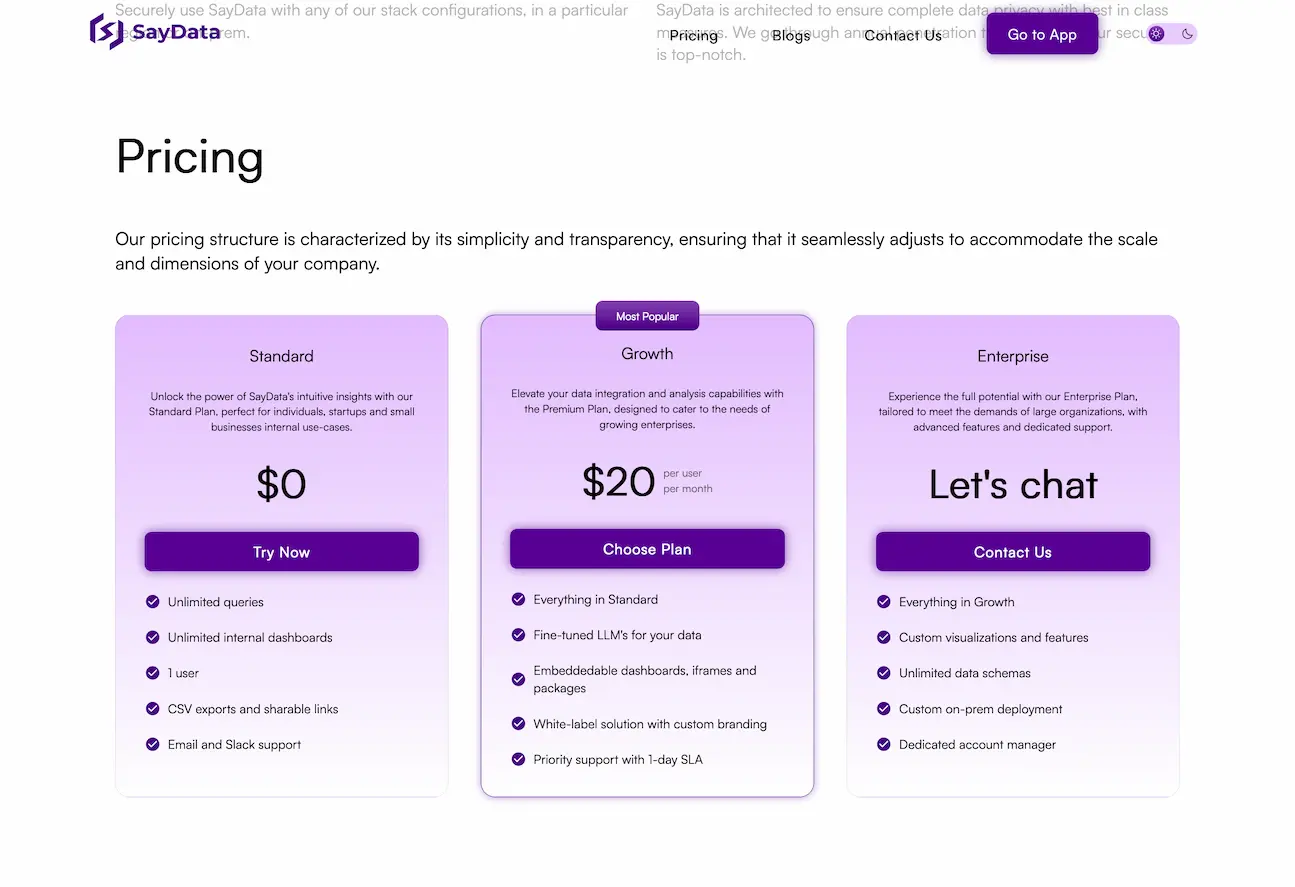The height and width of the screenshot is (887, 1295).
Task: Choose the Growth plan button
Action: [647, 549]
